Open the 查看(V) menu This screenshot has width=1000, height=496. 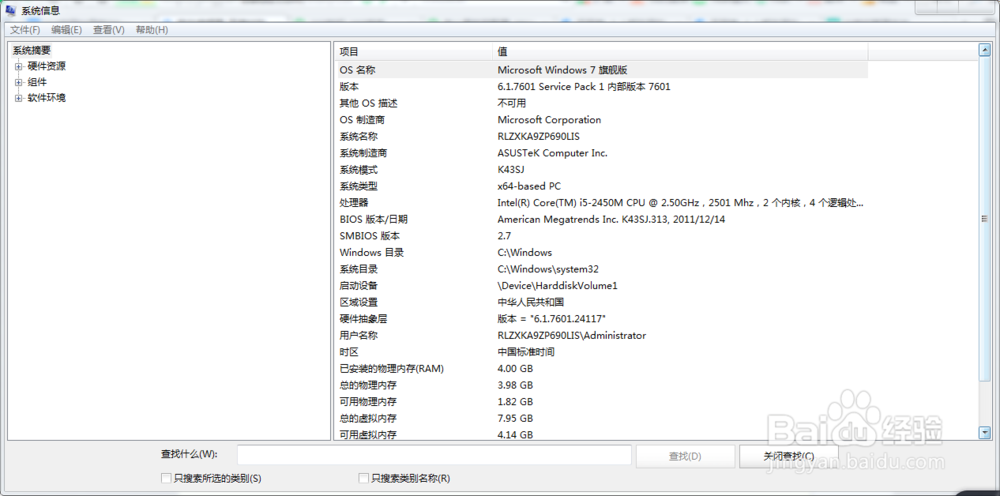108,30
